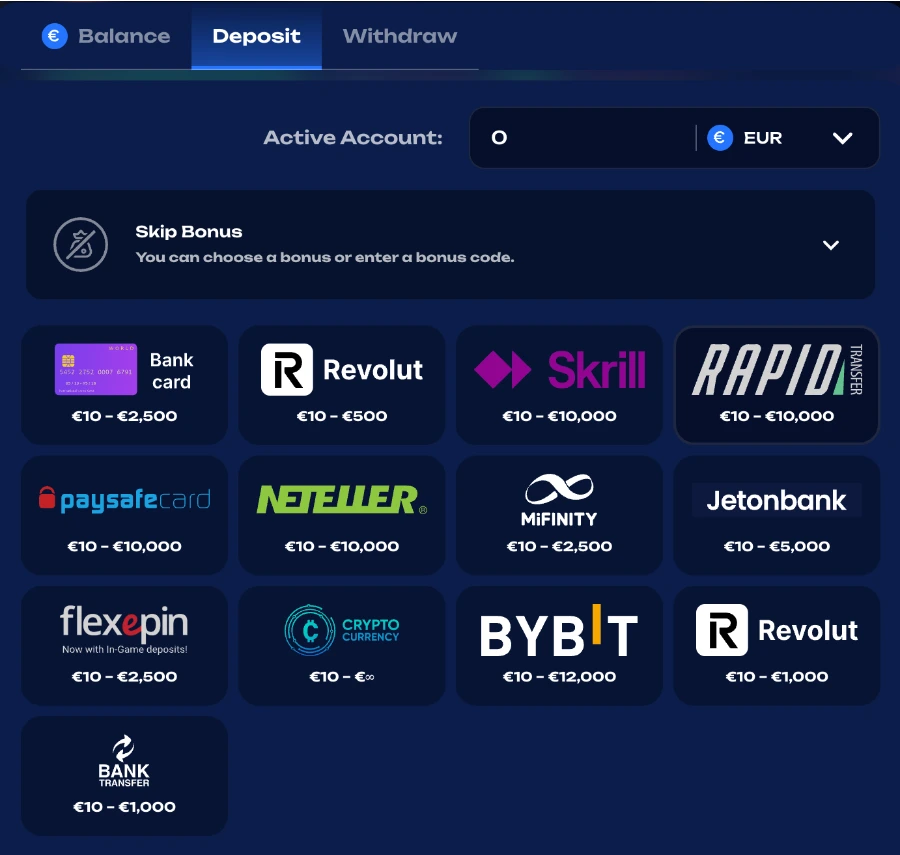Image resolution: width=900 pixels, height=855 pixels.
Task: Choose the Bybit payment method
Action: (x=559, y=645)
